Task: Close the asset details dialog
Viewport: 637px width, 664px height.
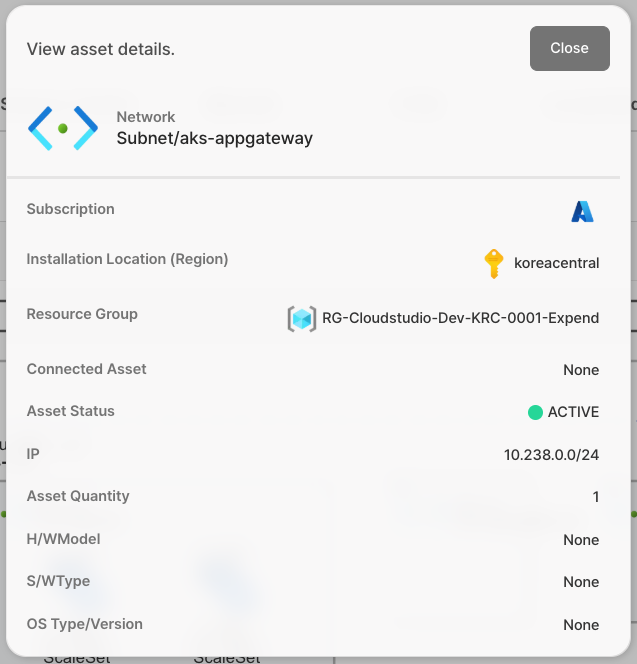Action: (569, 48)
